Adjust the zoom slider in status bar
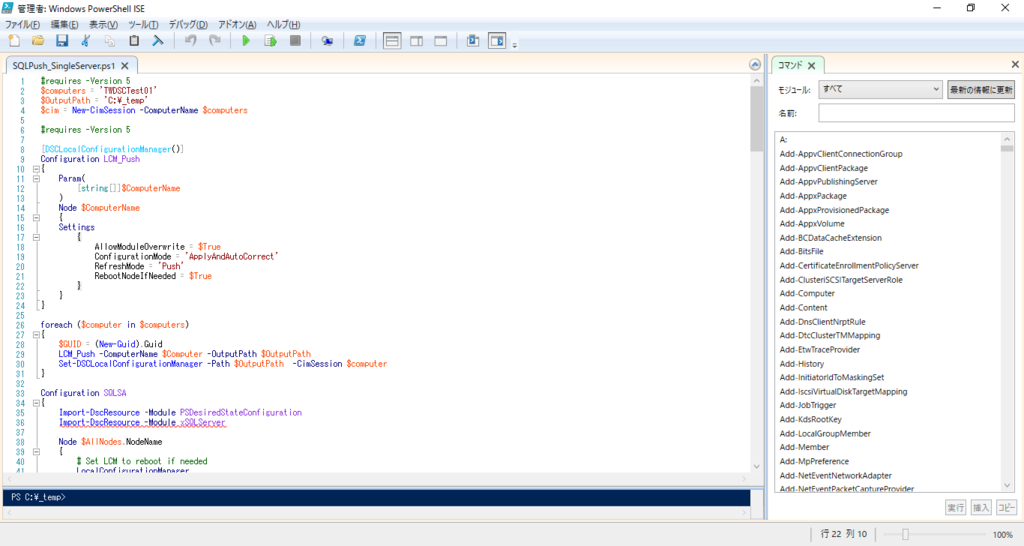Screen dimensions: 1024x546 905,534
